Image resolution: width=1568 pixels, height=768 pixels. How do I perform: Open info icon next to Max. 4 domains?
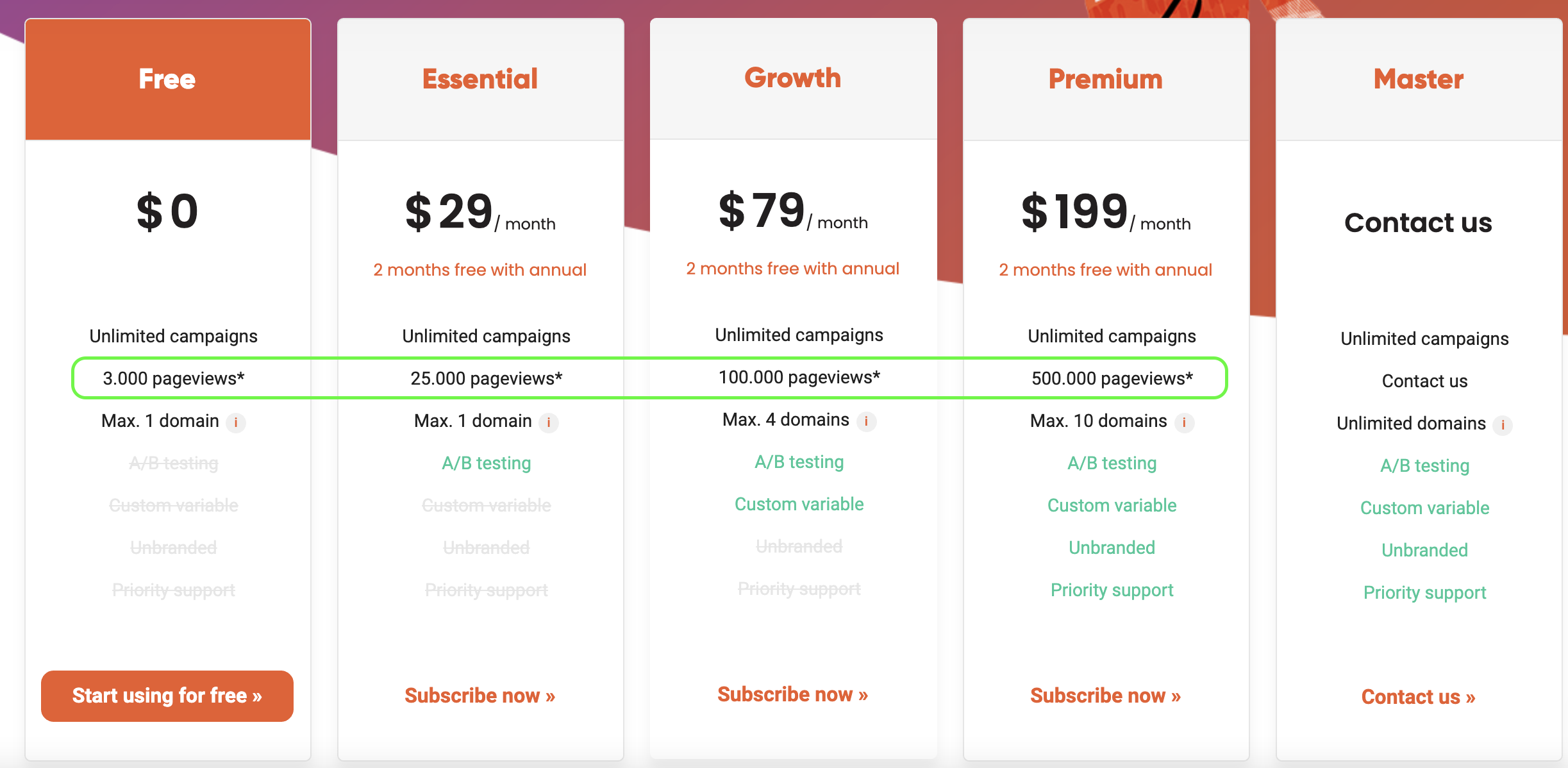(x=867, y=421)
